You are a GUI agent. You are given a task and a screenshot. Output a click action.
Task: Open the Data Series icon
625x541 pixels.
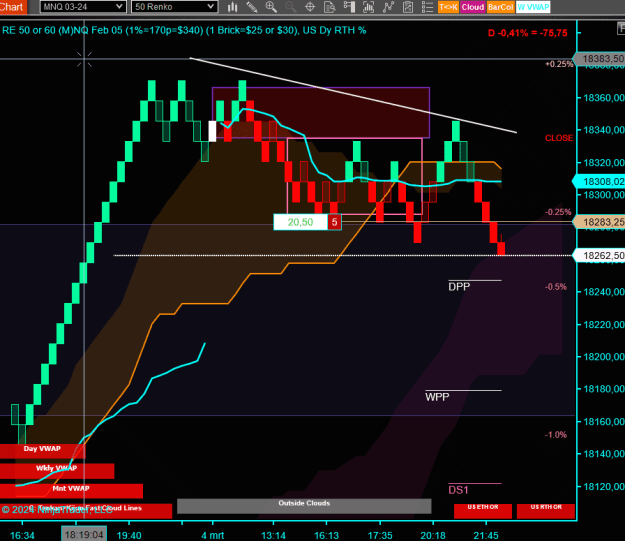click(368, 7)
